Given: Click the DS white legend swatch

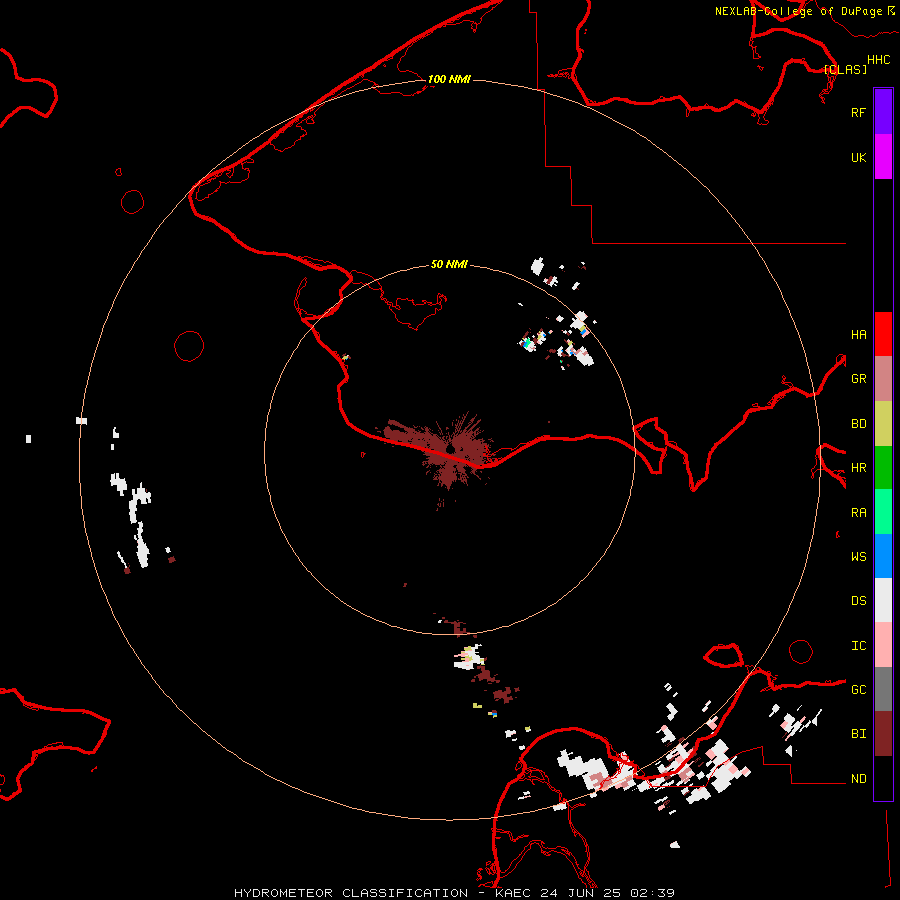Looking at the screenshot, I should (883, 600).
